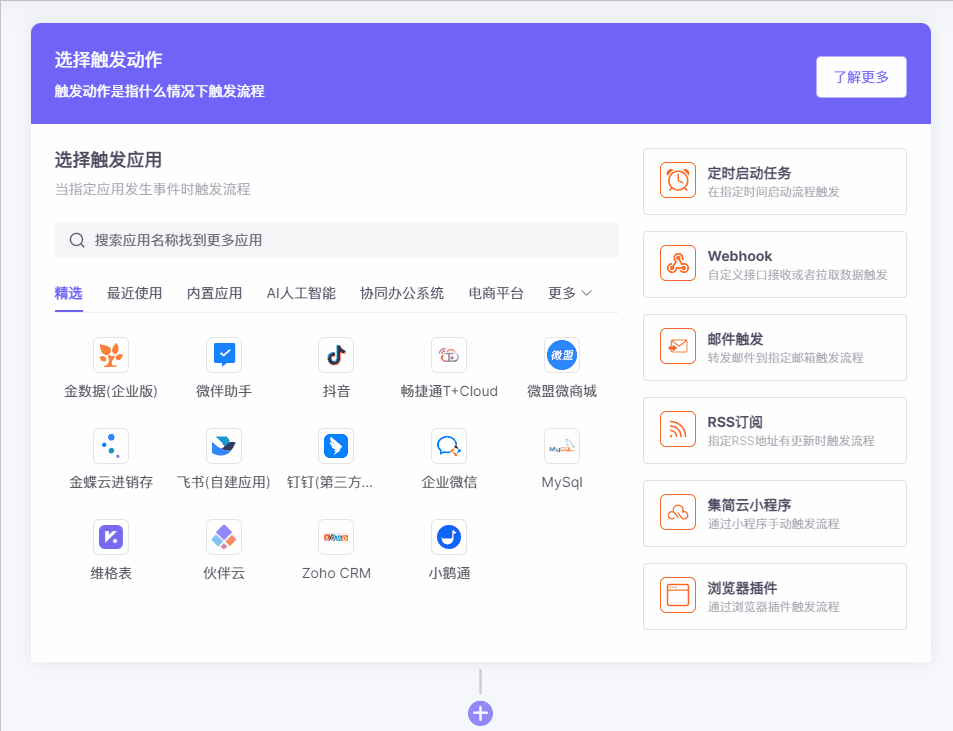Select the 畅捷通T+Cloud app icon

[x=449, y=355]
